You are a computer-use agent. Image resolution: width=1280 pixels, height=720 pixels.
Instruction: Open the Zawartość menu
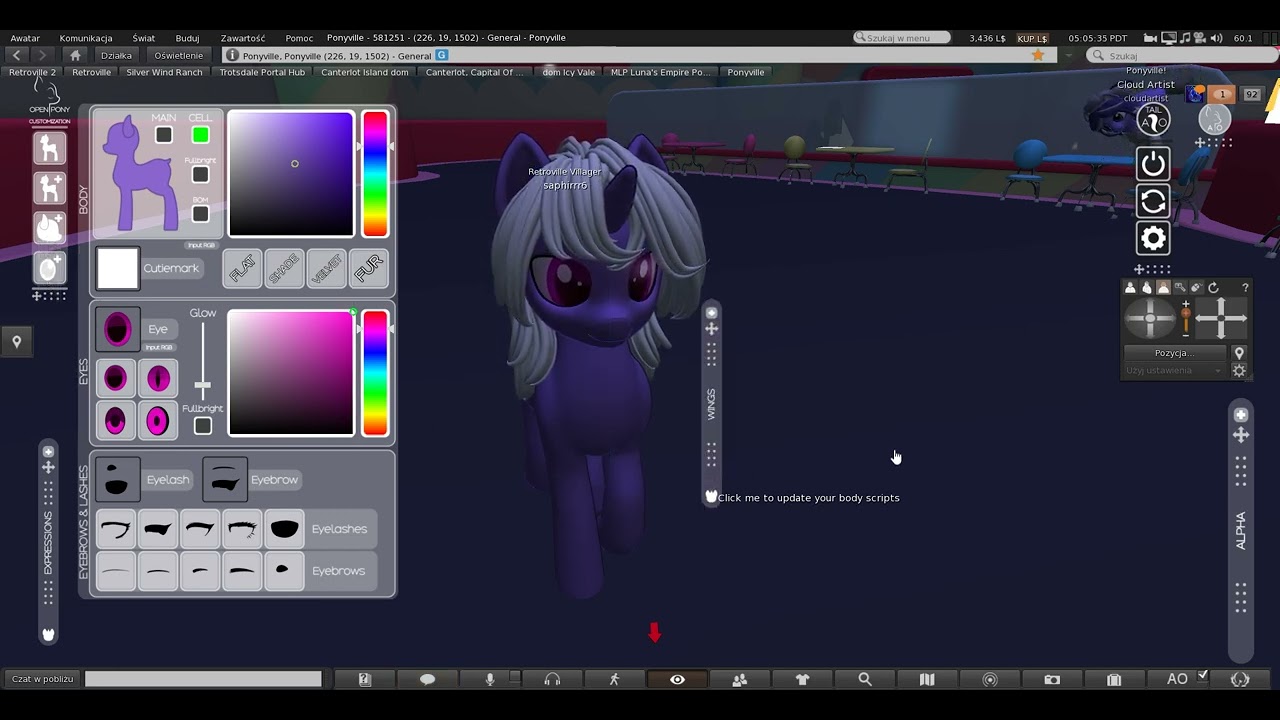click(x=243, y=38)
